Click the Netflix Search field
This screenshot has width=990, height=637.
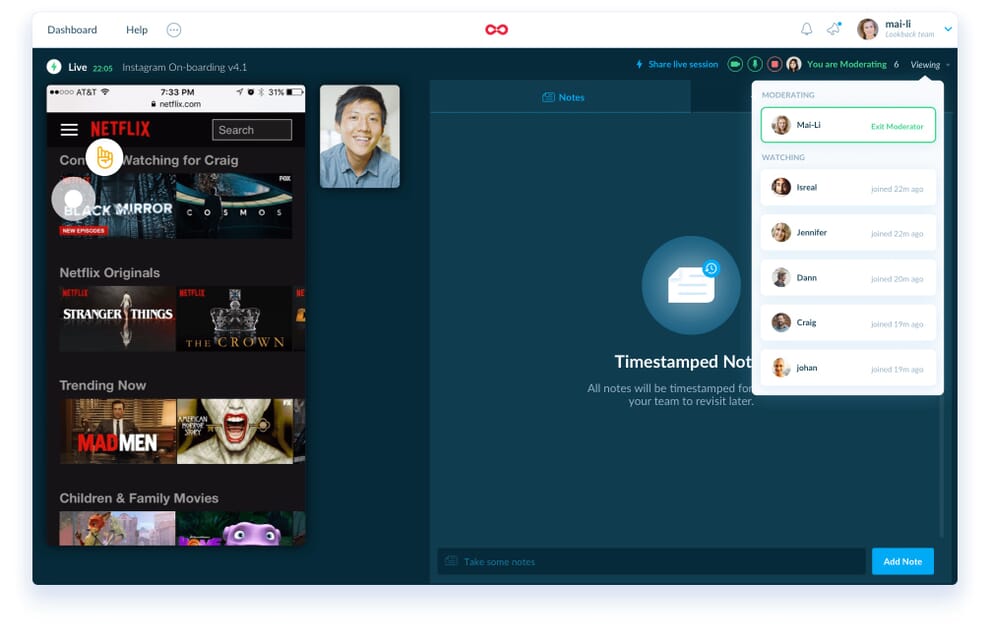(x=252, y=129)
